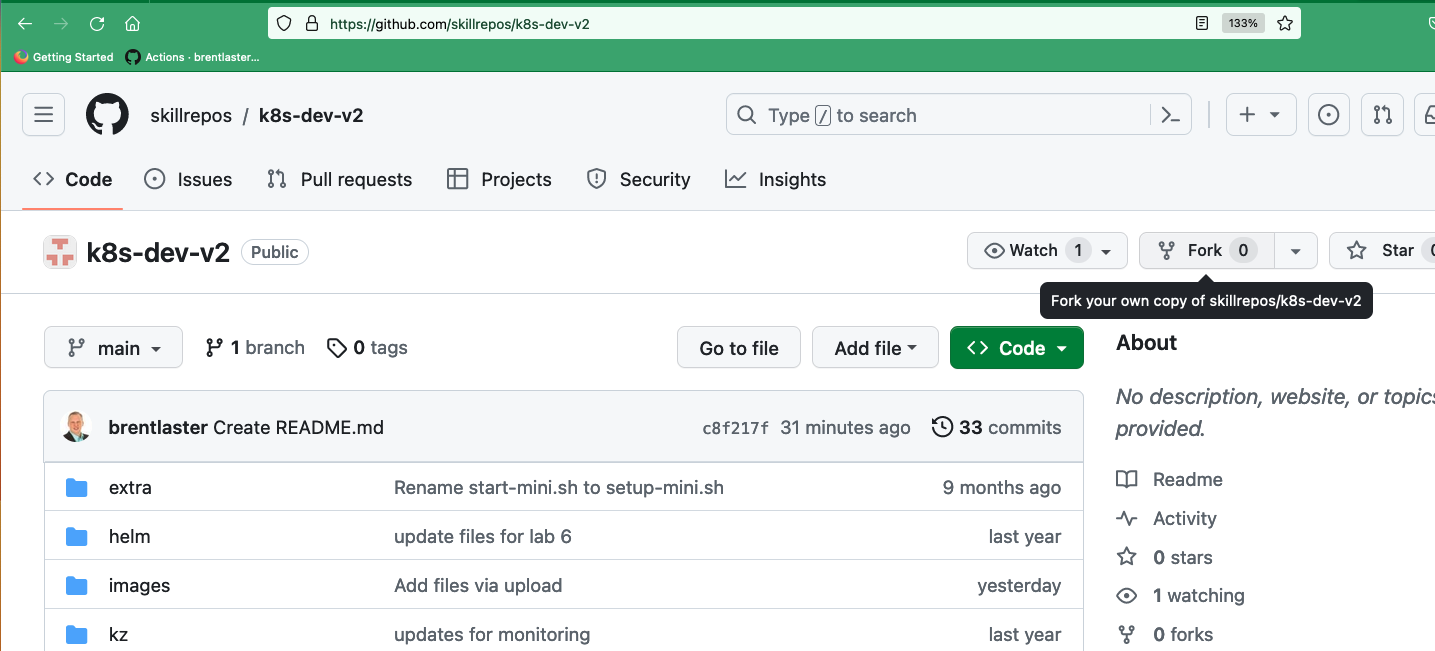Viewport: 1435px width, 651px height.
Task: Expand the fork options dropdown arrow
Action: (x=1296, y=250)
